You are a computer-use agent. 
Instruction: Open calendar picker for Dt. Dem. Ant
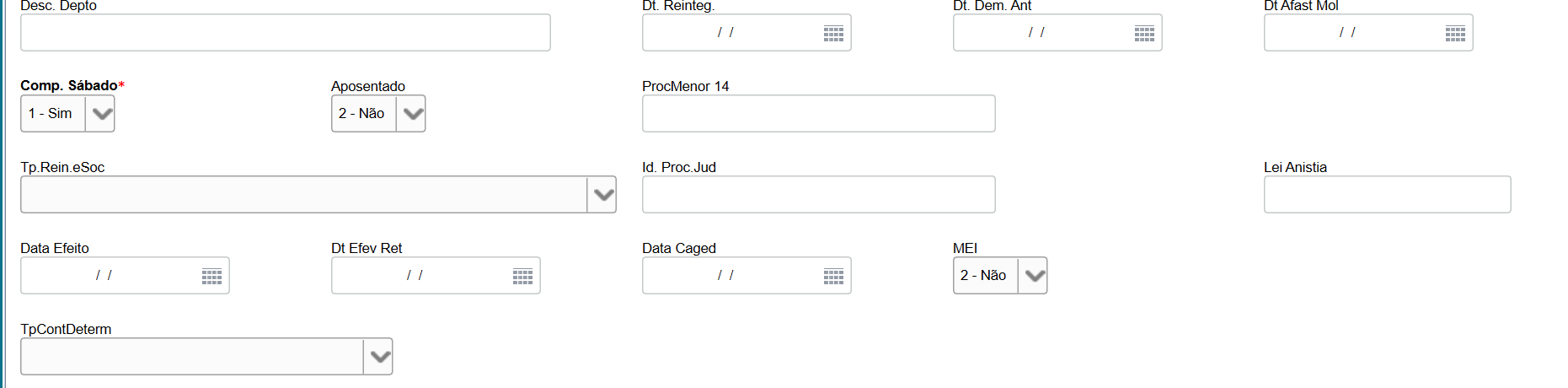1144,34
